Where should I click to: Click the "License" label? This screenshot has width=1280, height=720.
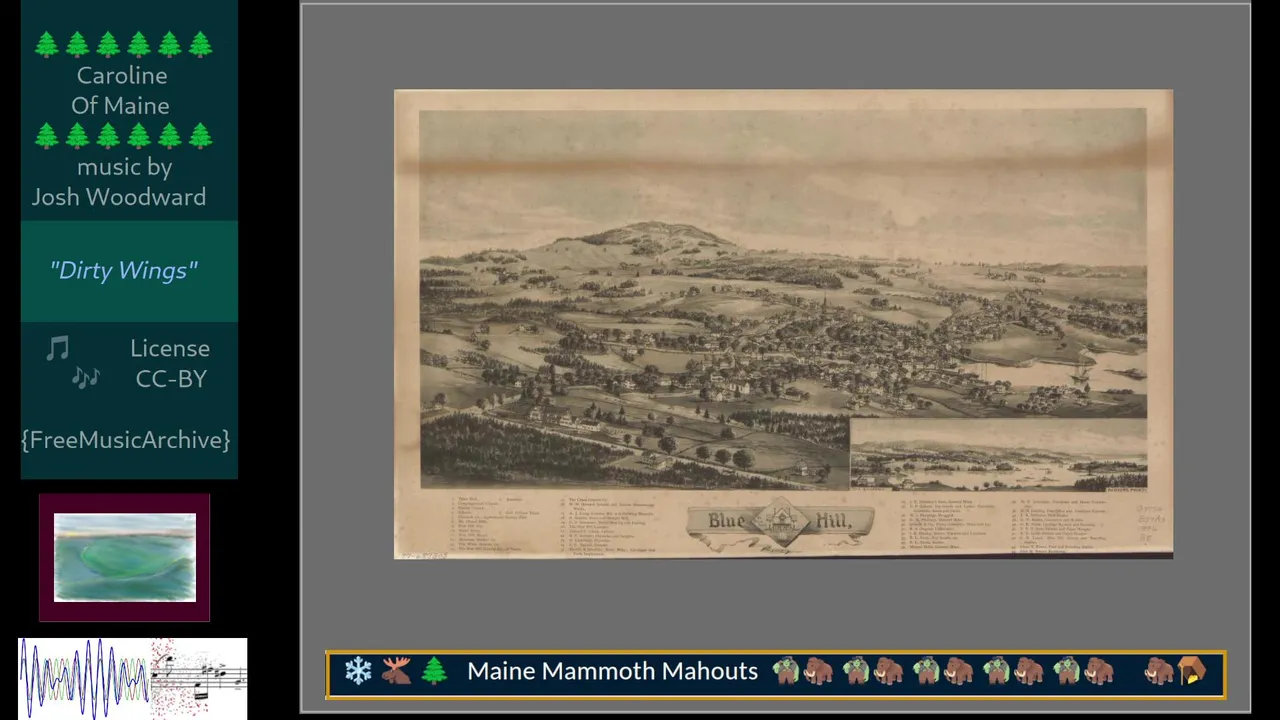click(170, 348)
